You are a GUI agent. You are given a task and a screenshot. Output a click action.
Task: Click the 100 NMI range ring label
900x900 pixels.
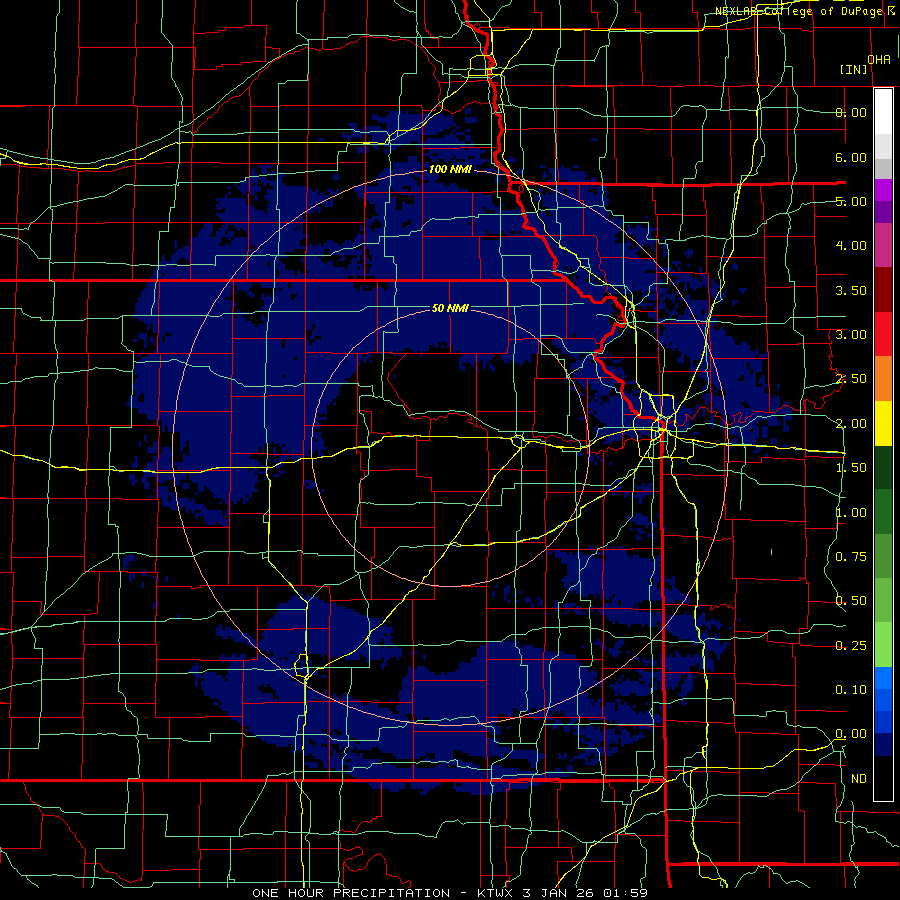pyautogui.click(x=451, y=169)
